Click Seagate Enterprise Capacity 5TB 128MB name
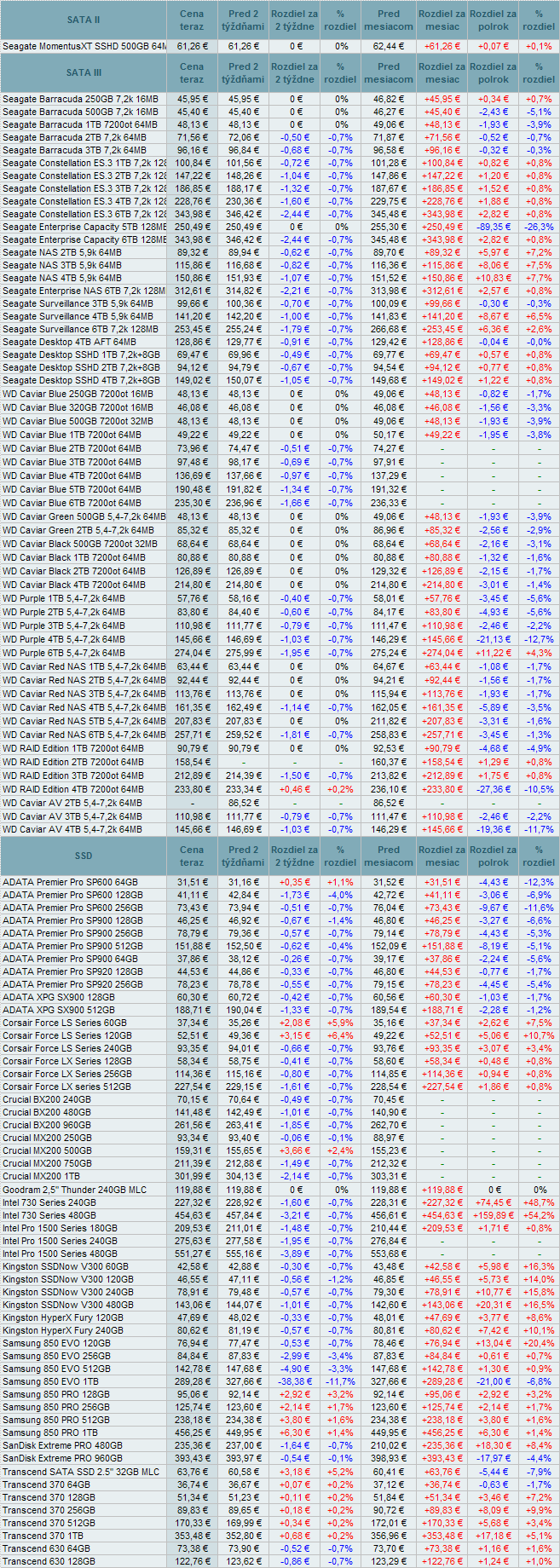 click(x=84, y=228)
